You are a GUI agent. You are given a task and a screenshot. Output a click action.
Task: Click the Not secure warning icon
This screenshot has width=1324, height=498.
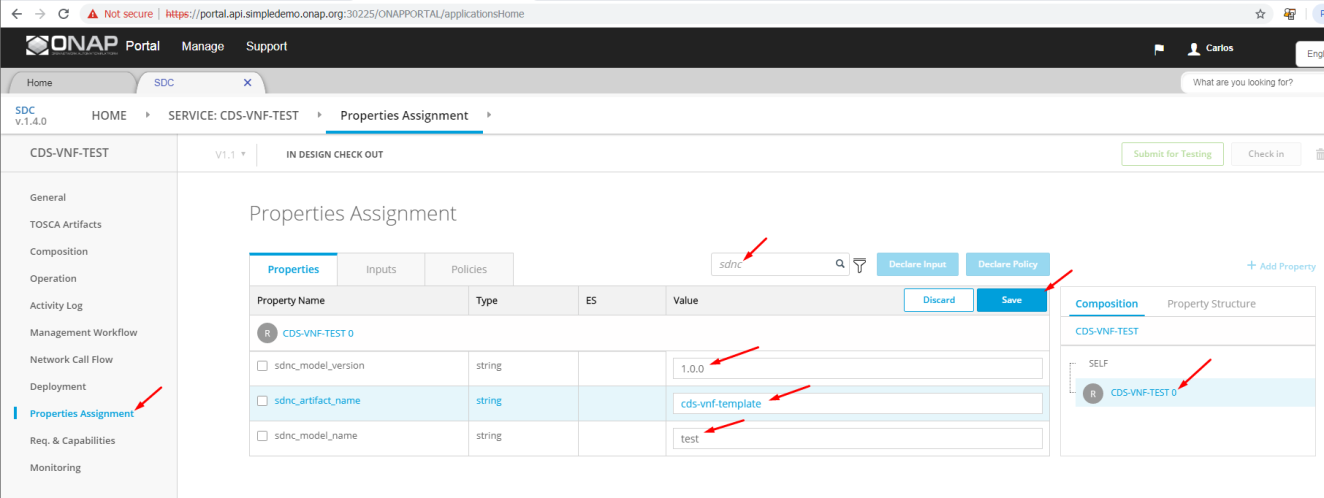coord(92,14)
